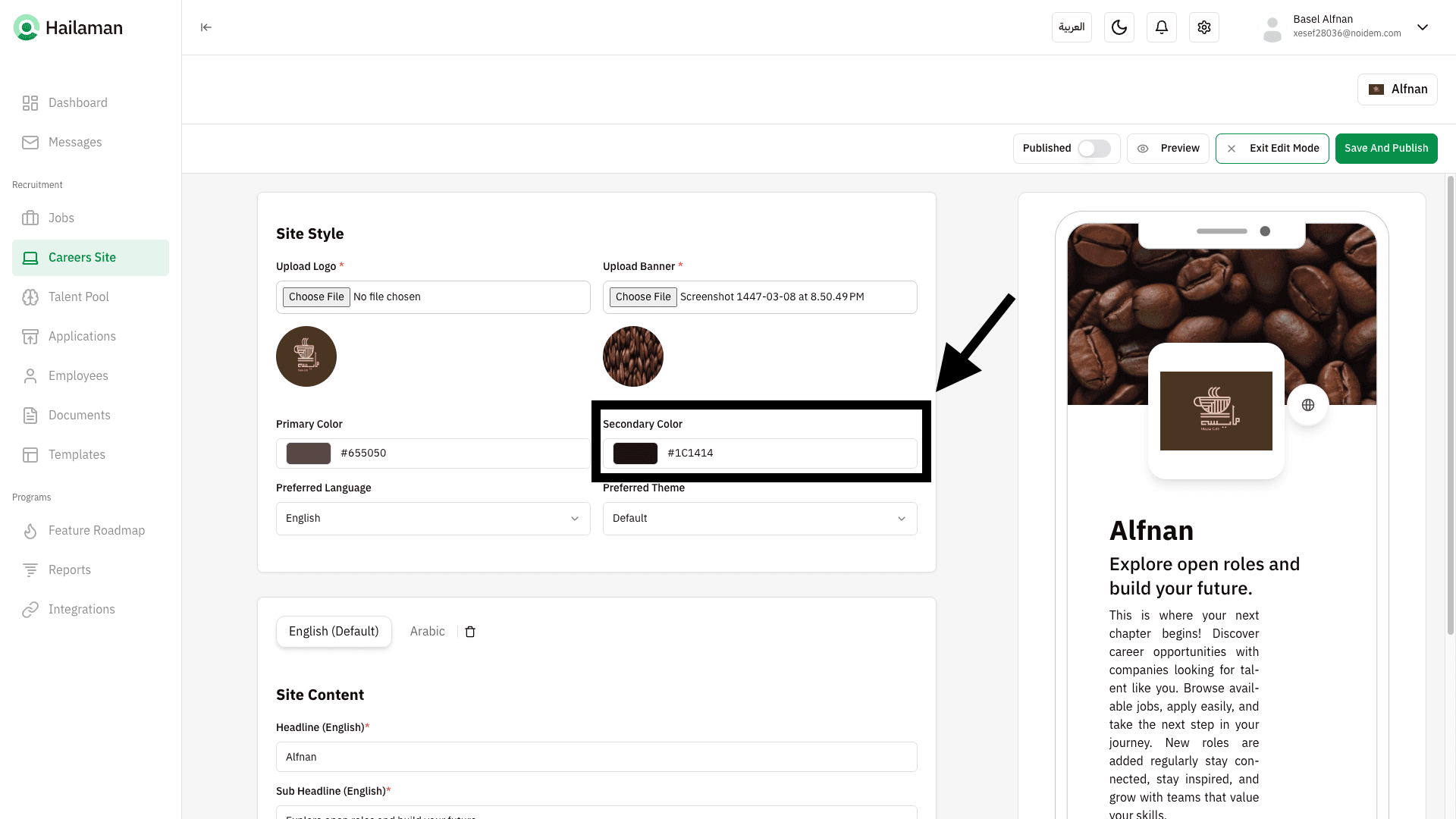Switch language to العربية
Viewport: 1456px width, 819px height.
(x=1071, y=27)
